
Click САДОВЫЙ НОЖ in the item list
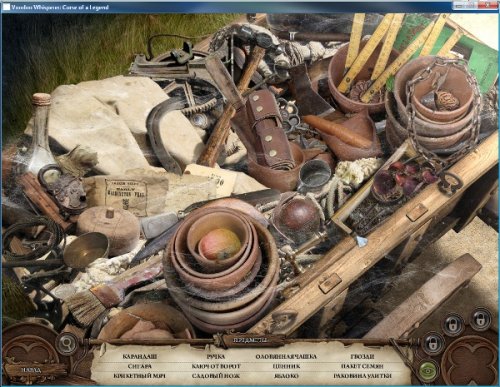[x=215, y=376]
